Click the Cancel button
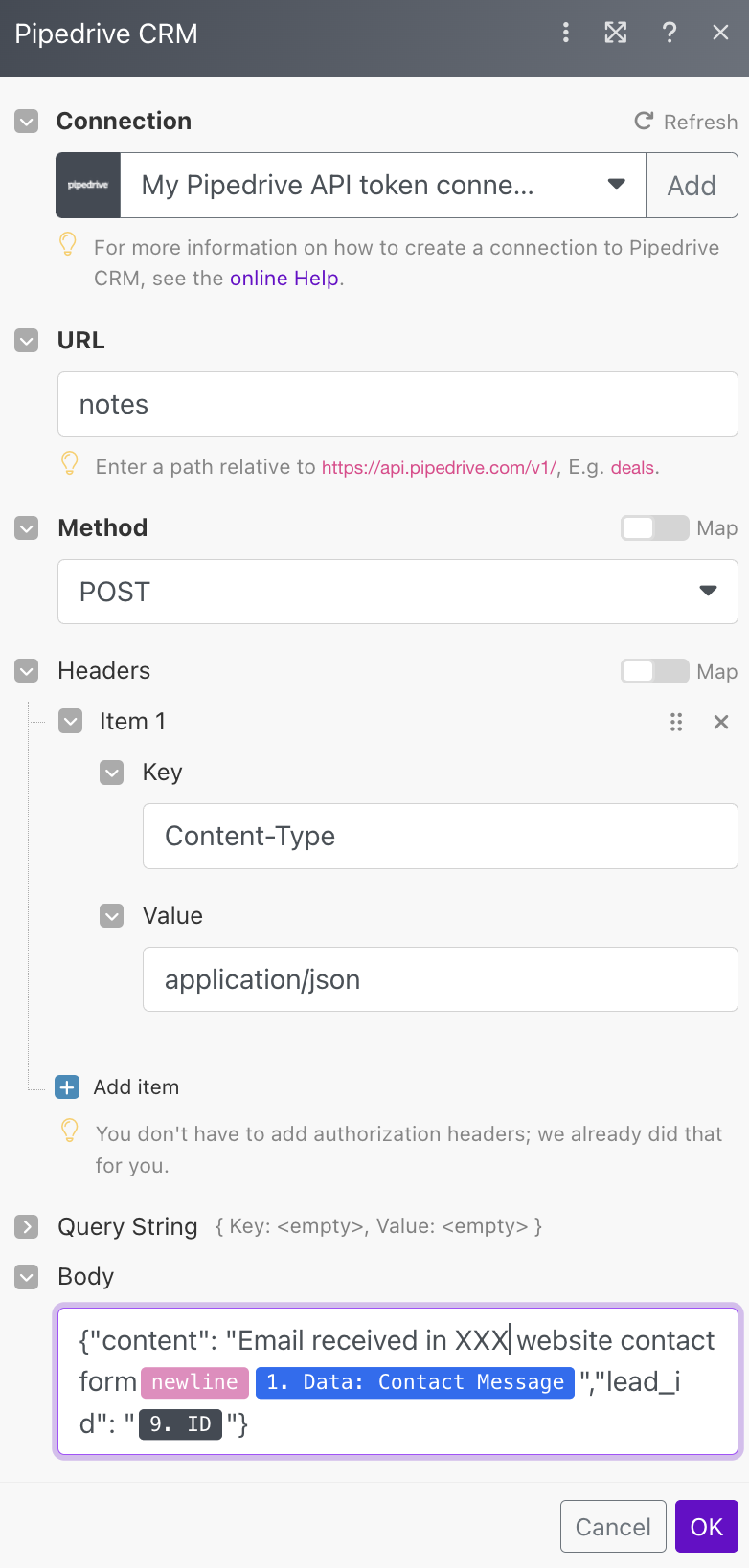Screen dimensions: 749x1568 point(613,1527)
